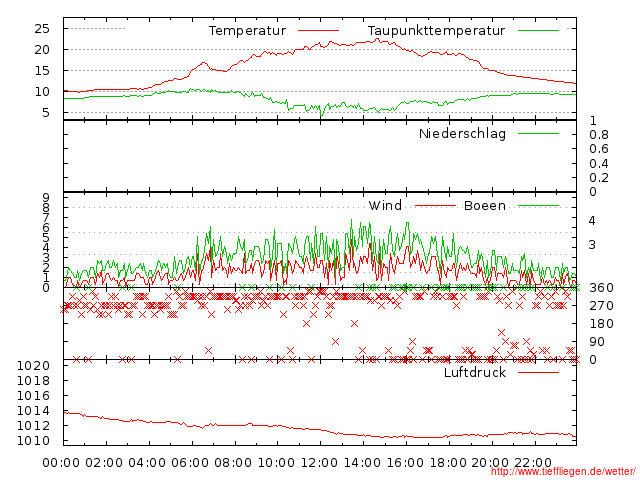Click the 22:00 time axis label
640x480 pixels.
tap(533, 463)
